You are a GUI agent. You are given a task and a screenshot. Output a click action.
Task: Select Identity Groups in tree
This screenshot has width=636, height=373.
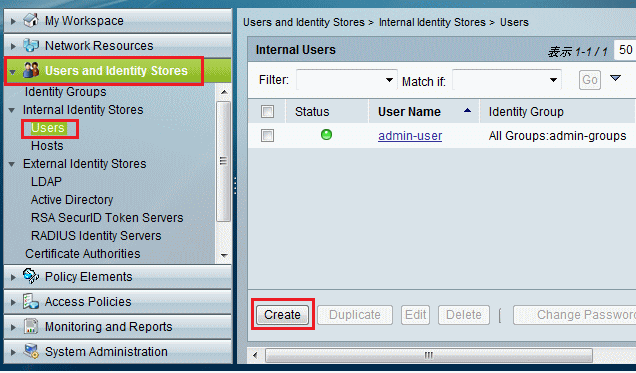tap(65, 92)
